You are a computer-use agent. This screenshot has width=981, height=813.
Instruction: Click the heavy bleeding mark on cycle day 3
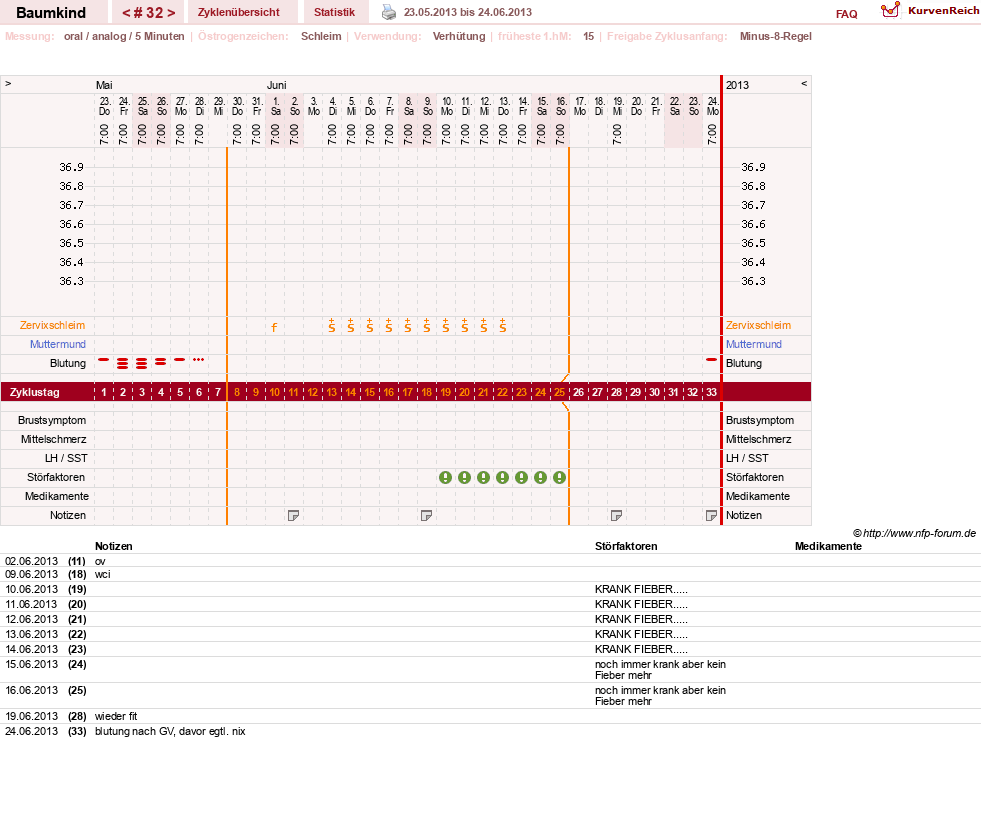[x=142, y=363]
